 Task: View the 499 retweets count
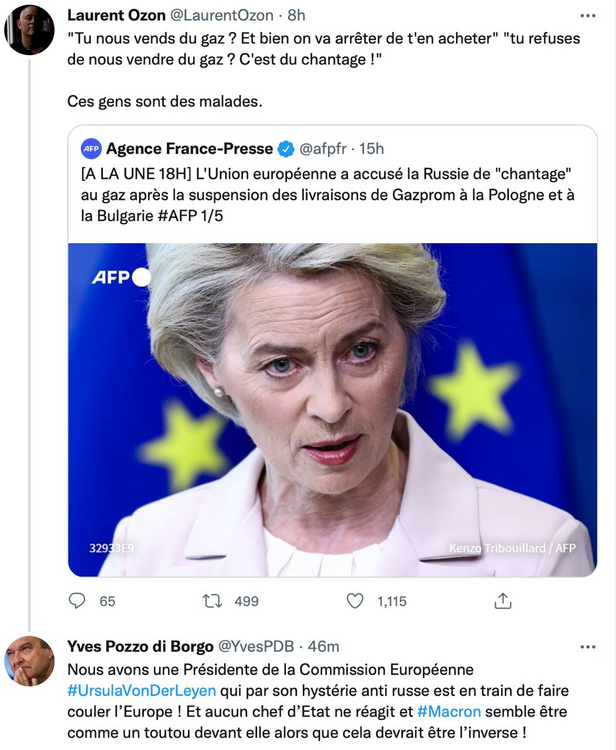coord(245,601)
